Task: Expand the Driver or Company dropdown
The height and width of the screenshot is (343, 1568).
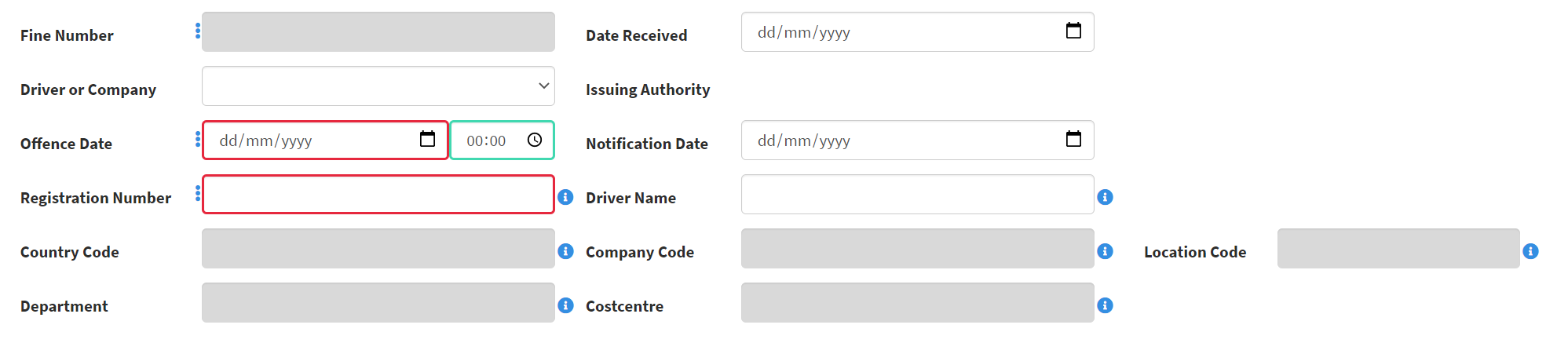Action: (x=378, y=86)
